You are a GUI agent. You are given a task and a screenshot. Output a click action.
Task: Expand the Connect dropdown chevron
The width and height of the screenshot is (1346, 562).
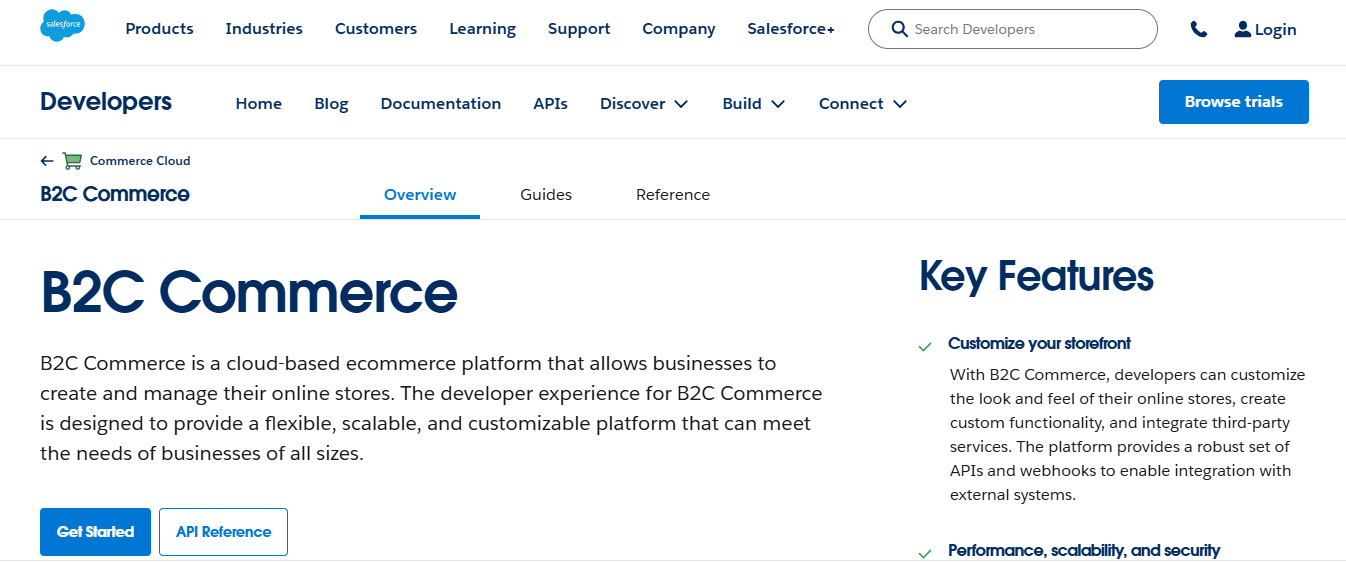(x=900, y=104)
